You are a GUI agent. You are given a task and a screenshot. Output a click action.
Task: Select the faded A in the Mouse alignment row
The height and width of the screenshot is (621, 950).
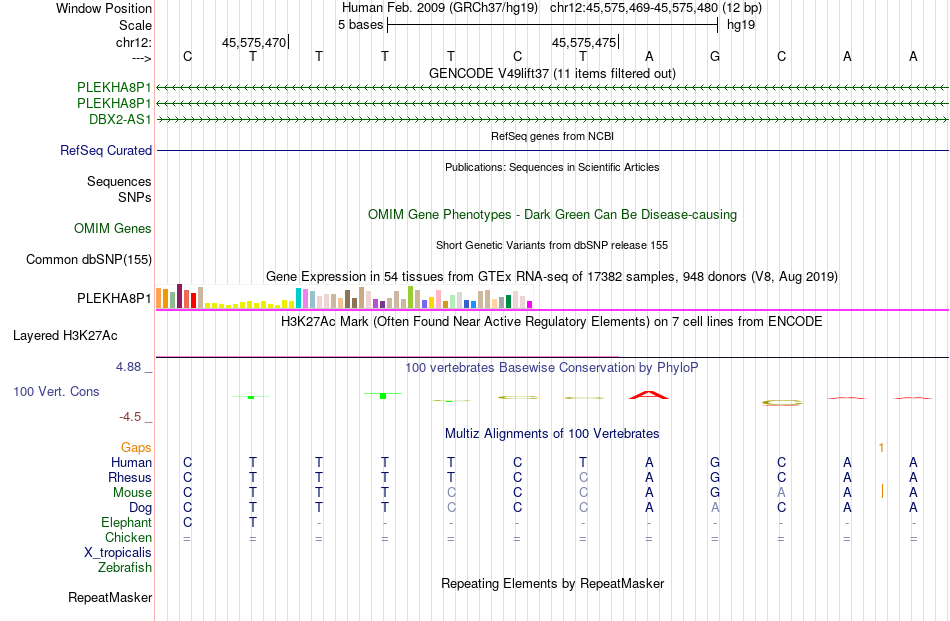[781, 493]
